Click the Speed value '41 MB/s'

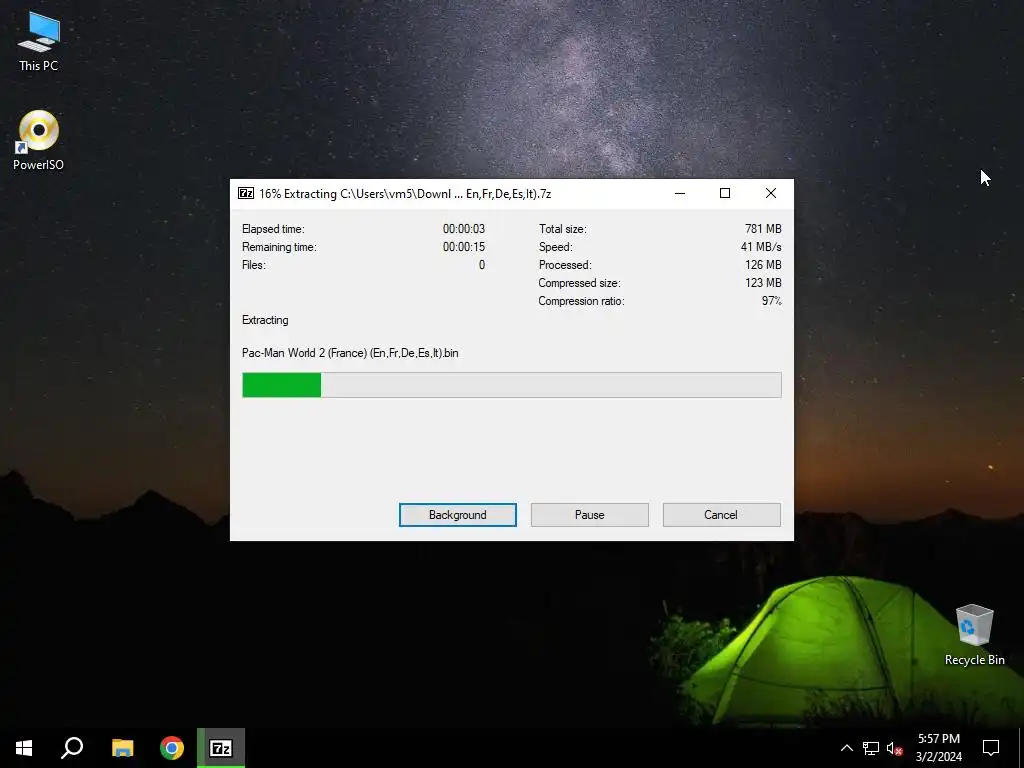pos(761,247)
